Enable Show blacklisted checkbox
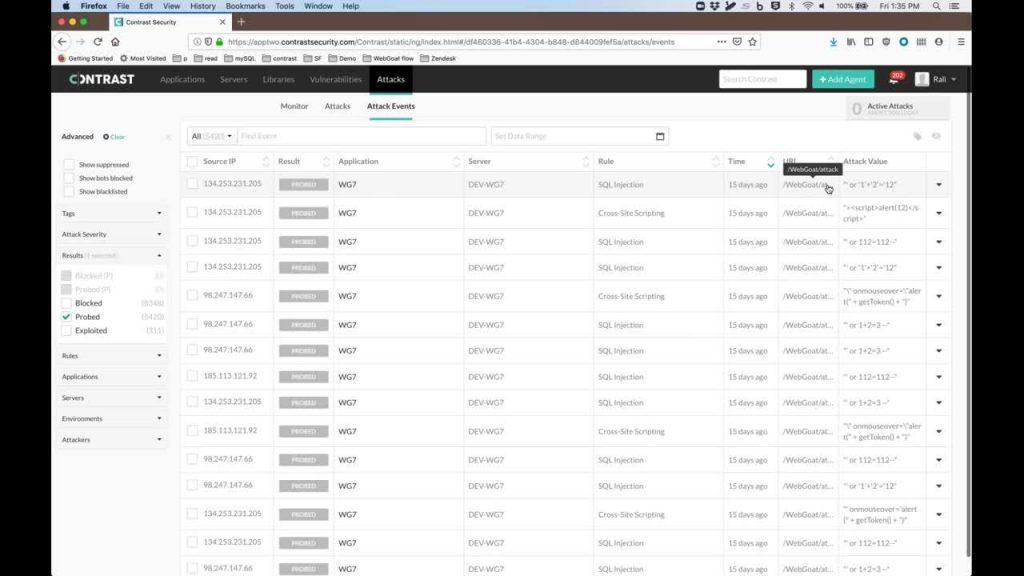Screen dimensions: 1024x576 tap(69, 192)
